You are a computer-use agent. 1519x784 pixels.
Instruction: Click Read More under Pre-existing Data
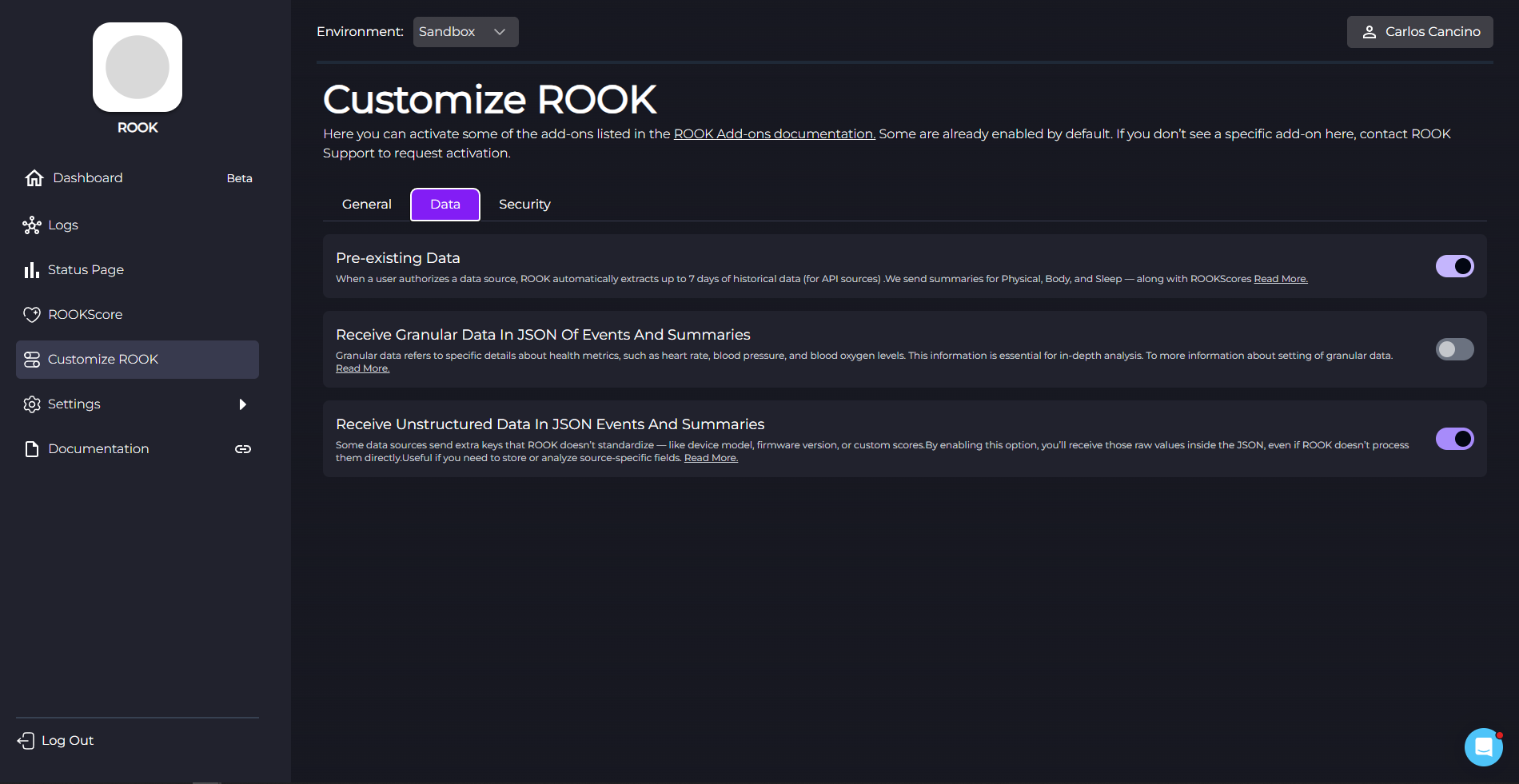click(x=1280, y=279)
